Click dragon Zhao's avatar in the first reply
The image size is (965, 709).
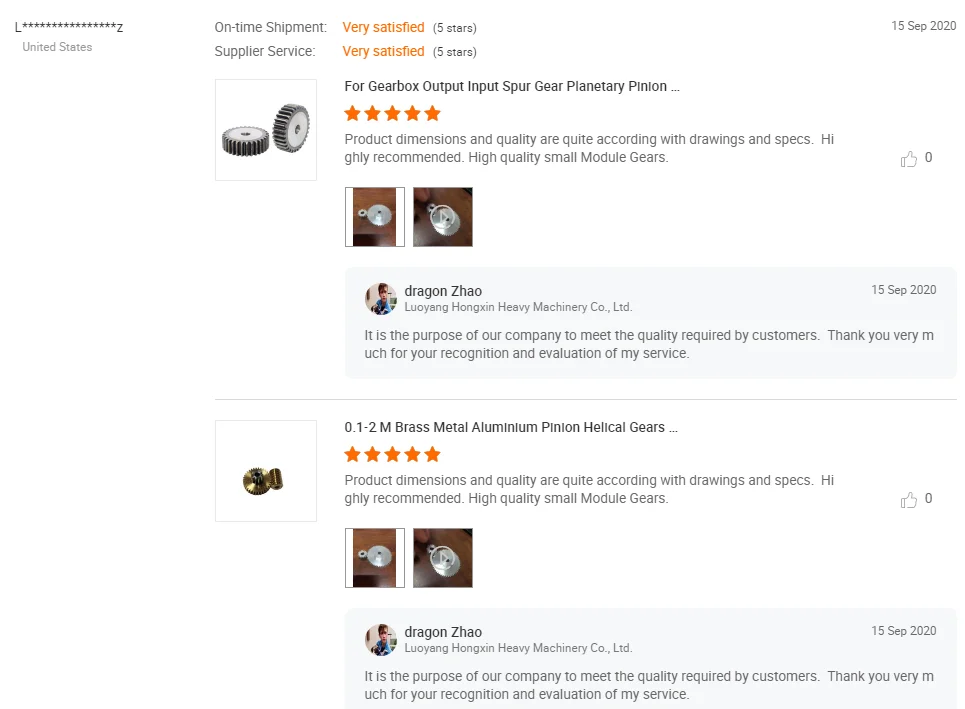coord(381,299)
